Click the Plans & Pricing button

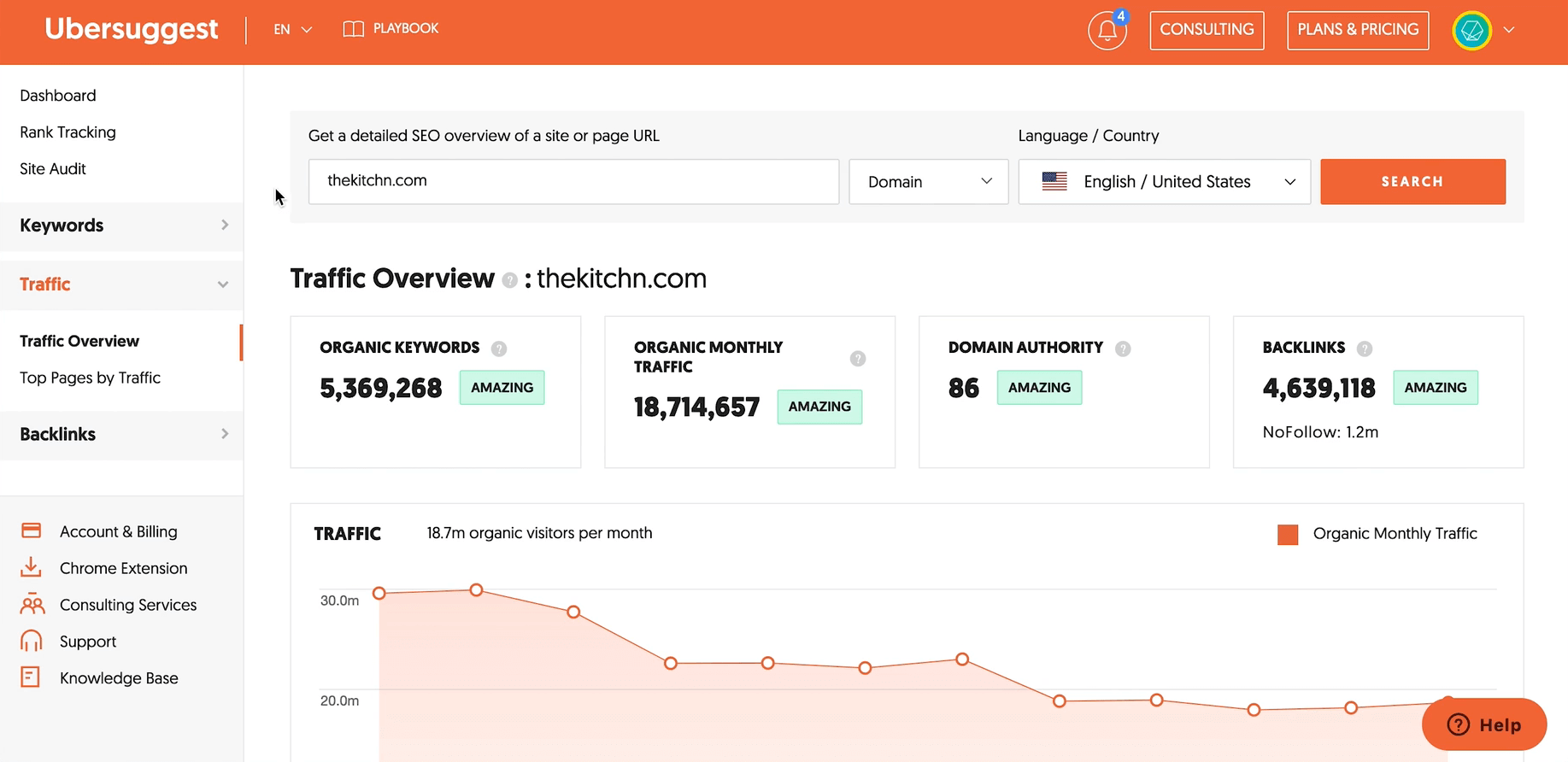[x=1357, y=30]
